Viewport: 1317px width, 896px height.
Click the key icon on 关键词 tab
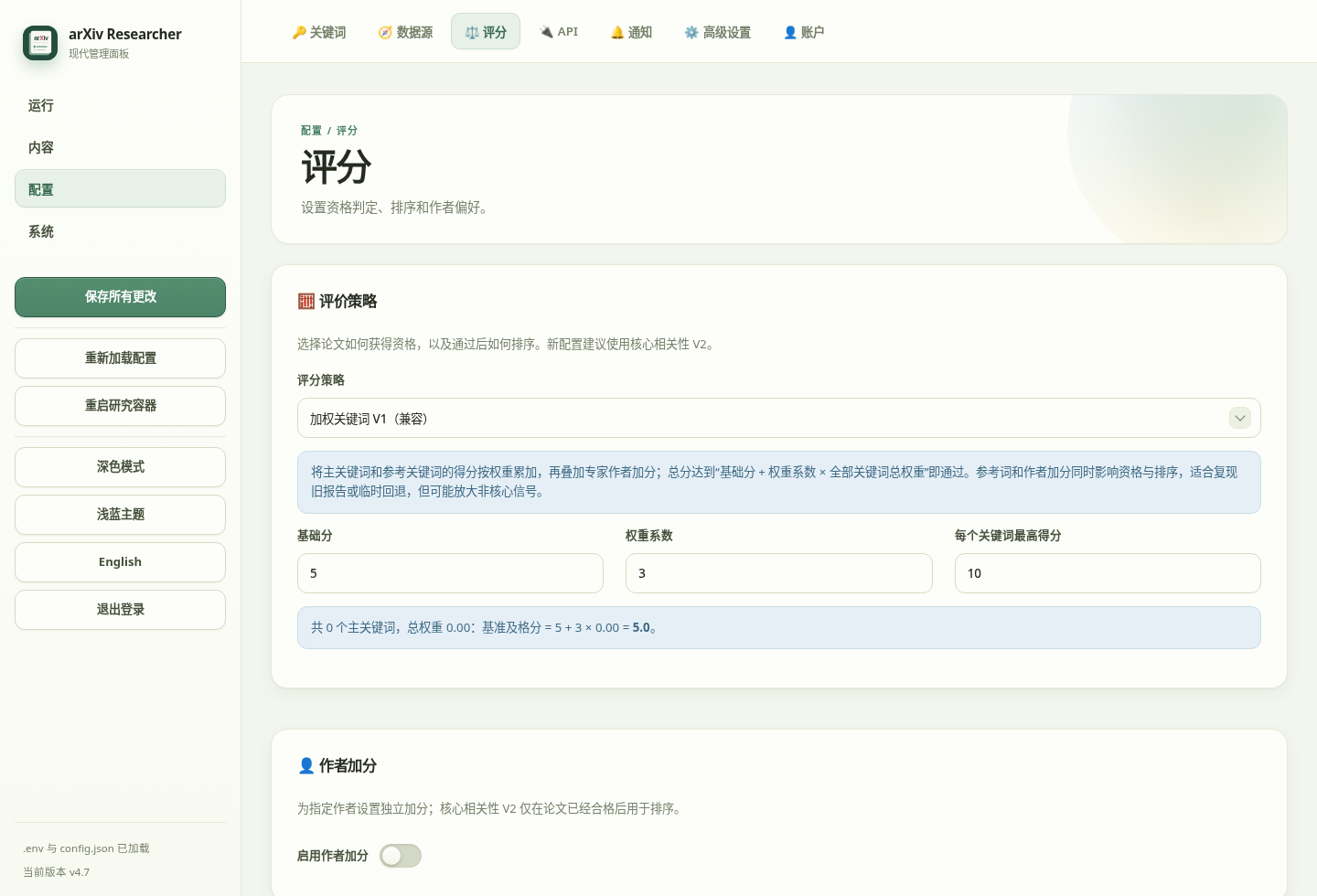[x=298, y=32]
